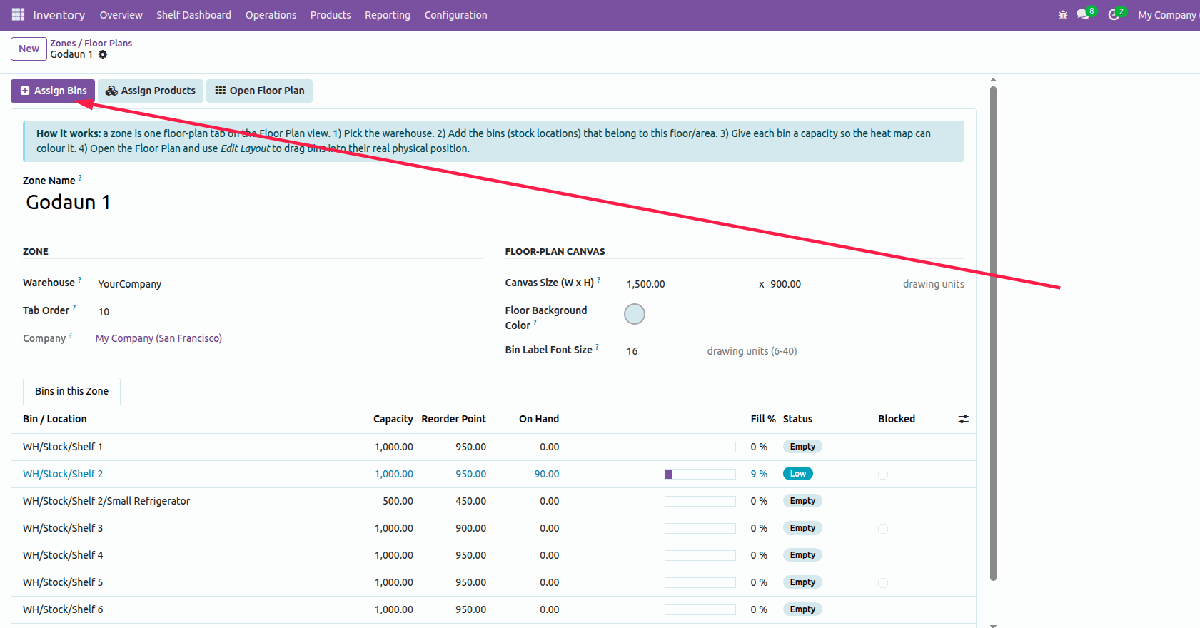Follow the Zones / Floor Plans breadcrumb

[91, 43]
